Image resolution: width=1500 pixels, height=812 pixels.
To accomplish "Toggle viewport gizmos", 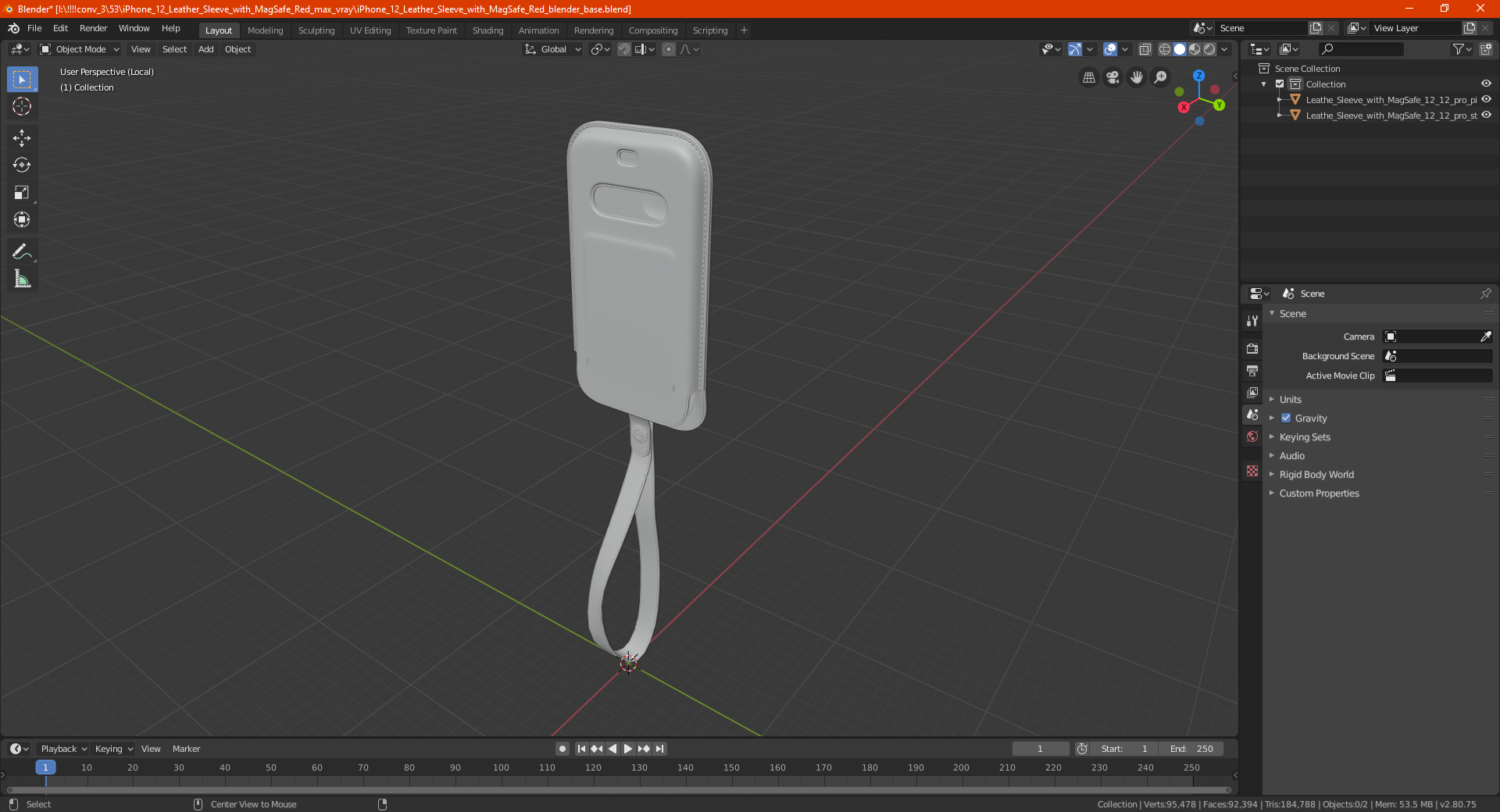I will [1075, 49].
